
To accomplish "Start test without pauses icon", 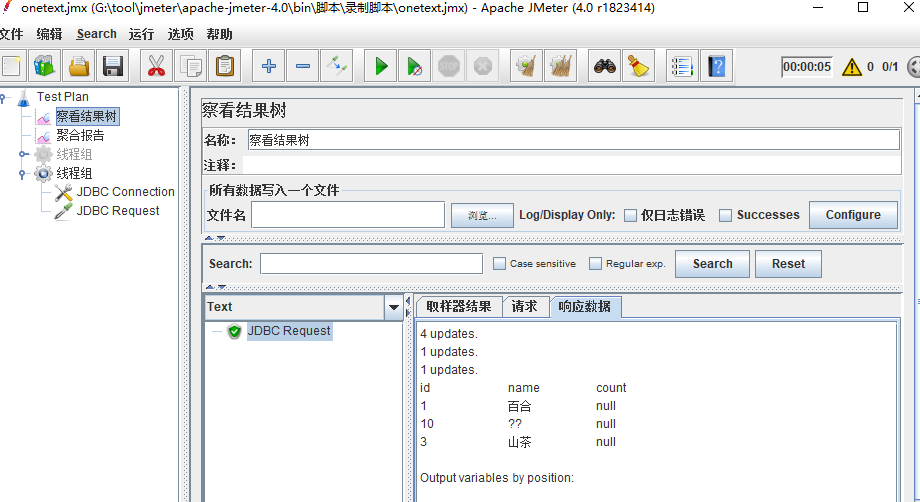I will click(x=415, y=66).
